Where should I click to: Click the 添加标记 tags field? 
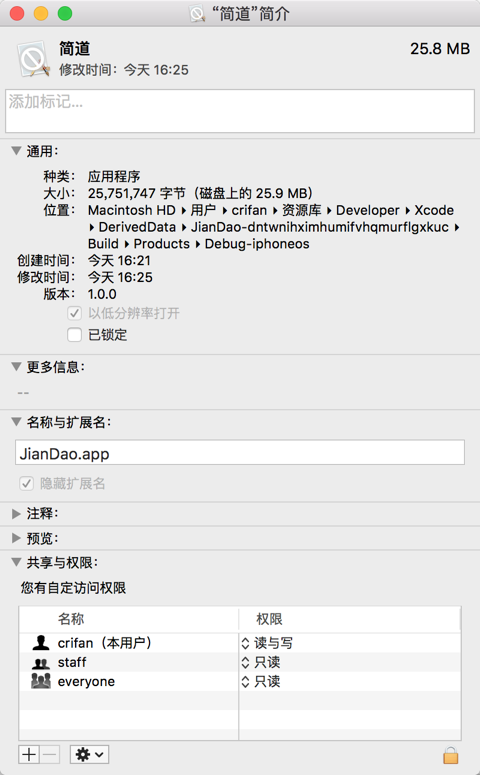click(x=240, y=111)
